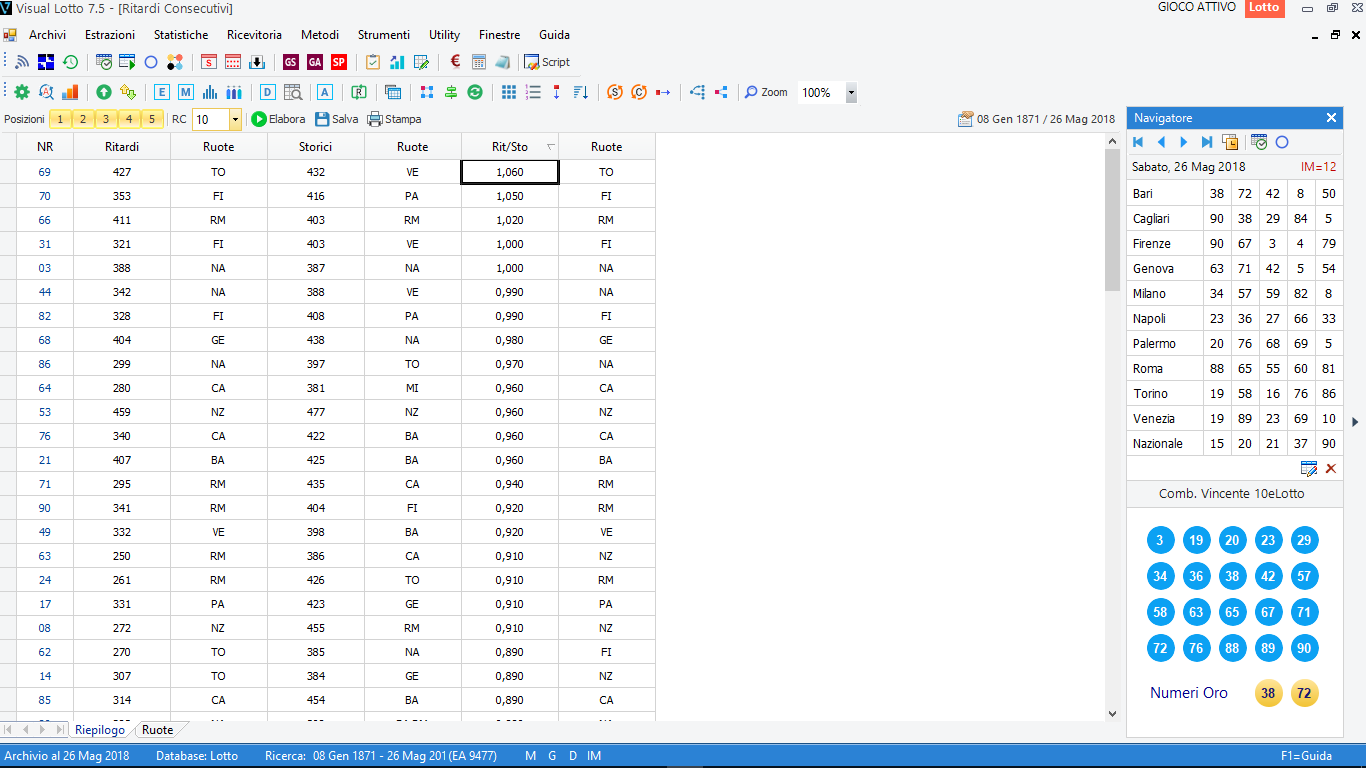Viewport: 1366px width, 768px height.
Task: Toggle Posizioni button 4
Action: [x=129, y=119]
